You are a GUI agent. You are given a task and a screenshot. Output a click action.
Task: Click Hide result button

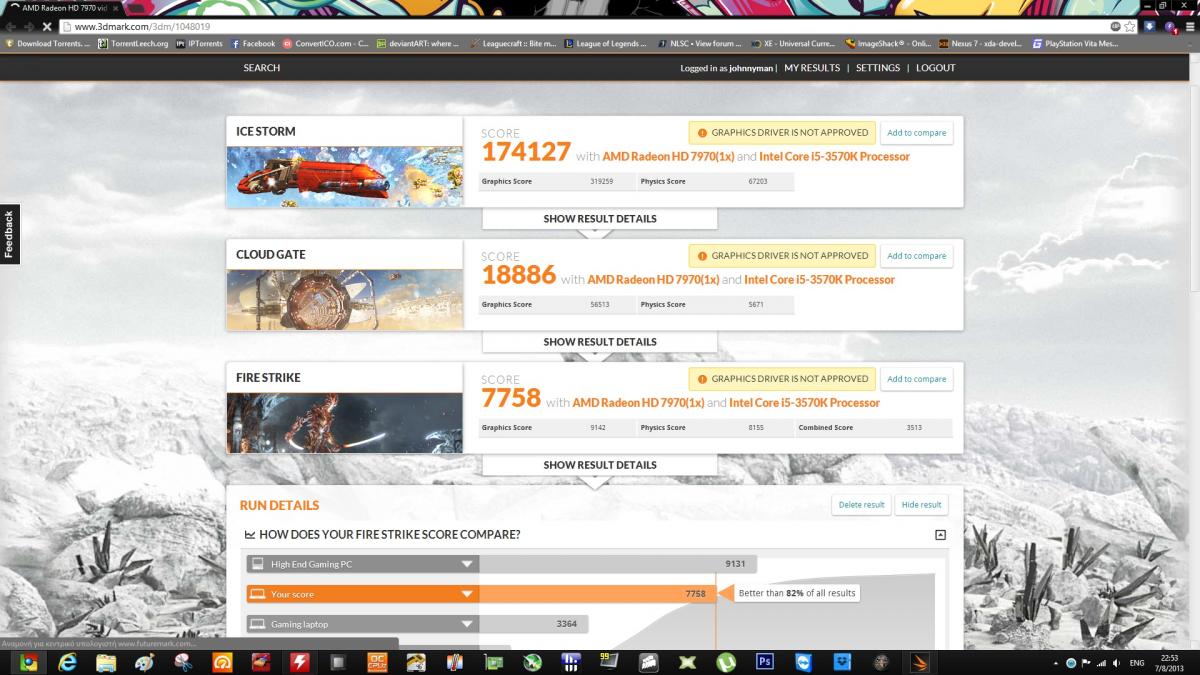[x=921, y=505]
